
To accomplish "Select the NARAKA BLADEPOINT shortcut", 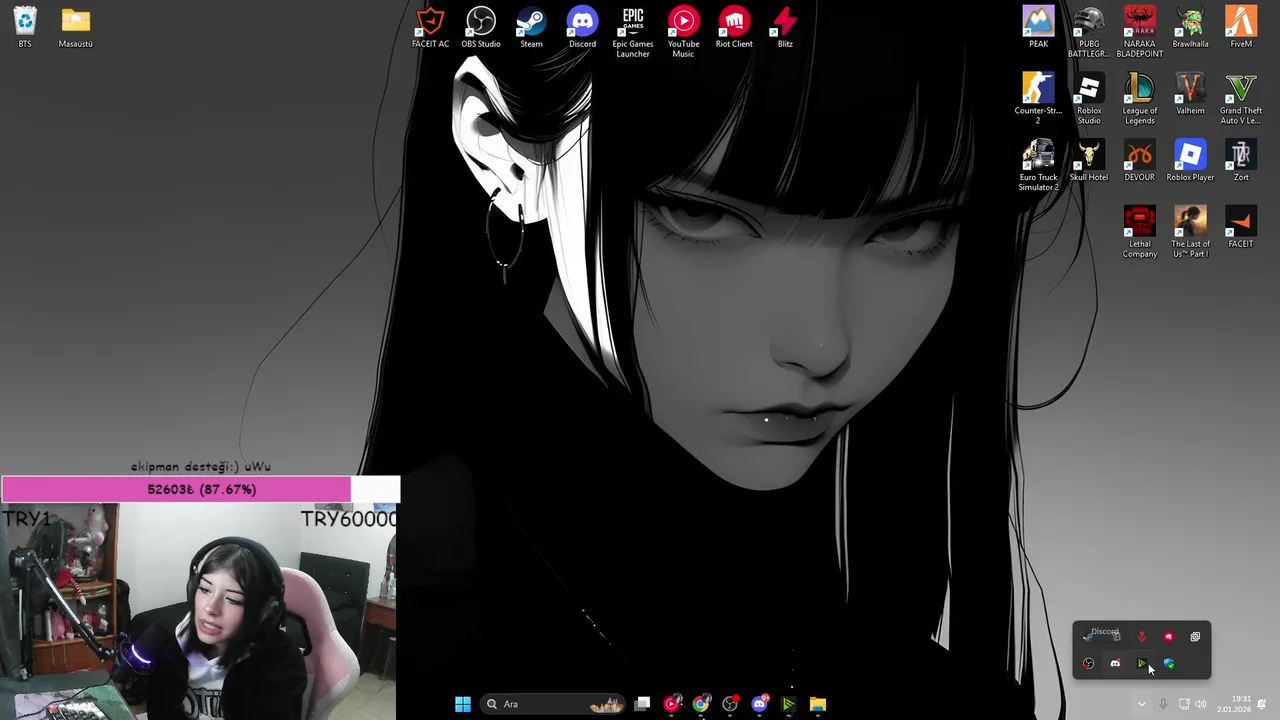I will coord(1140,32).
